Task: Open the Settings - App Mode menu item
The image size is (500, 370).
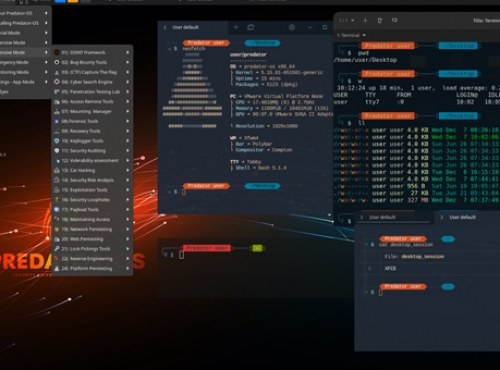Action: (25, 82)
